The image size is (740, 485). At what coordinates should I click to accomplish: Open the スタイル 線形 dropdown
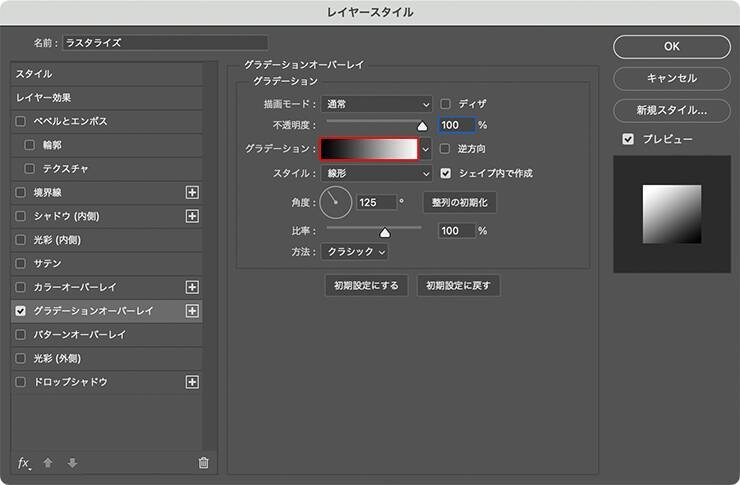[x=377, y=173]
